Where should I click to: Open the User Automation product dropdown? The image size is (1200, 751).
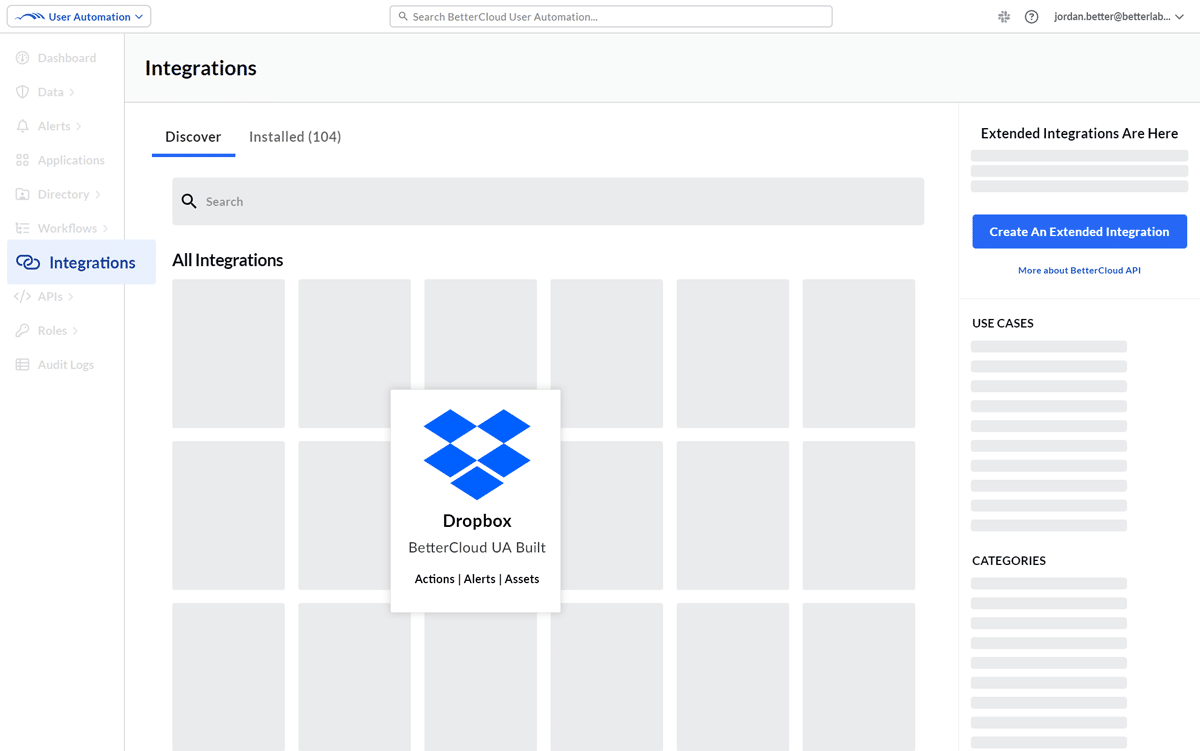[x=79, y=17]
